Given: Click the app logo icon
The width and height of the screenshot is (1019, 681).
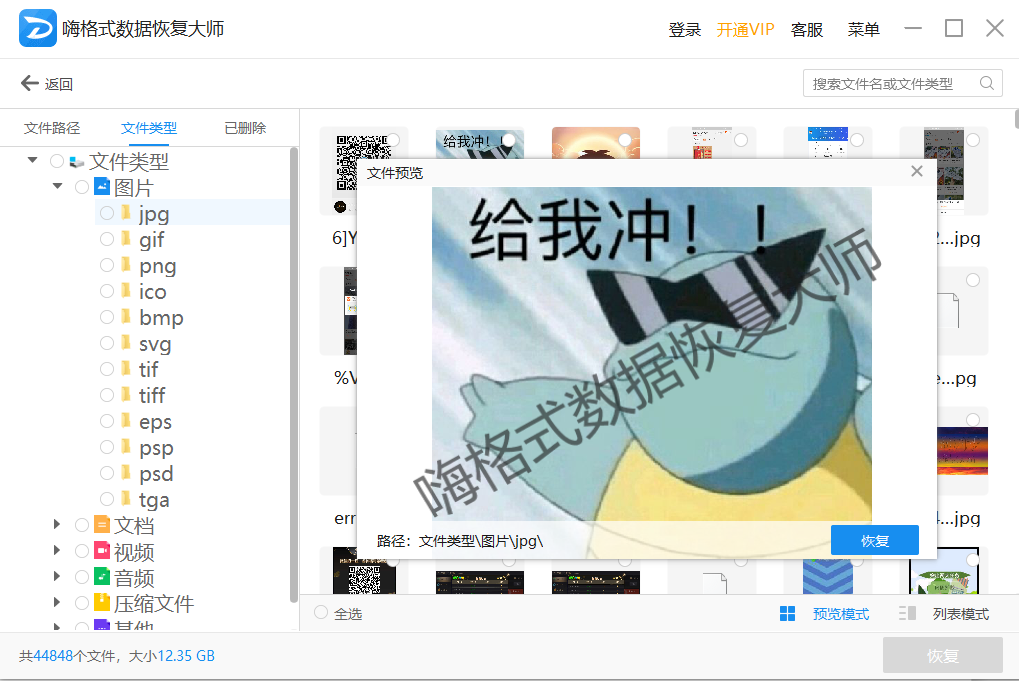Looking at the screenshot, I should coord(38,28).
